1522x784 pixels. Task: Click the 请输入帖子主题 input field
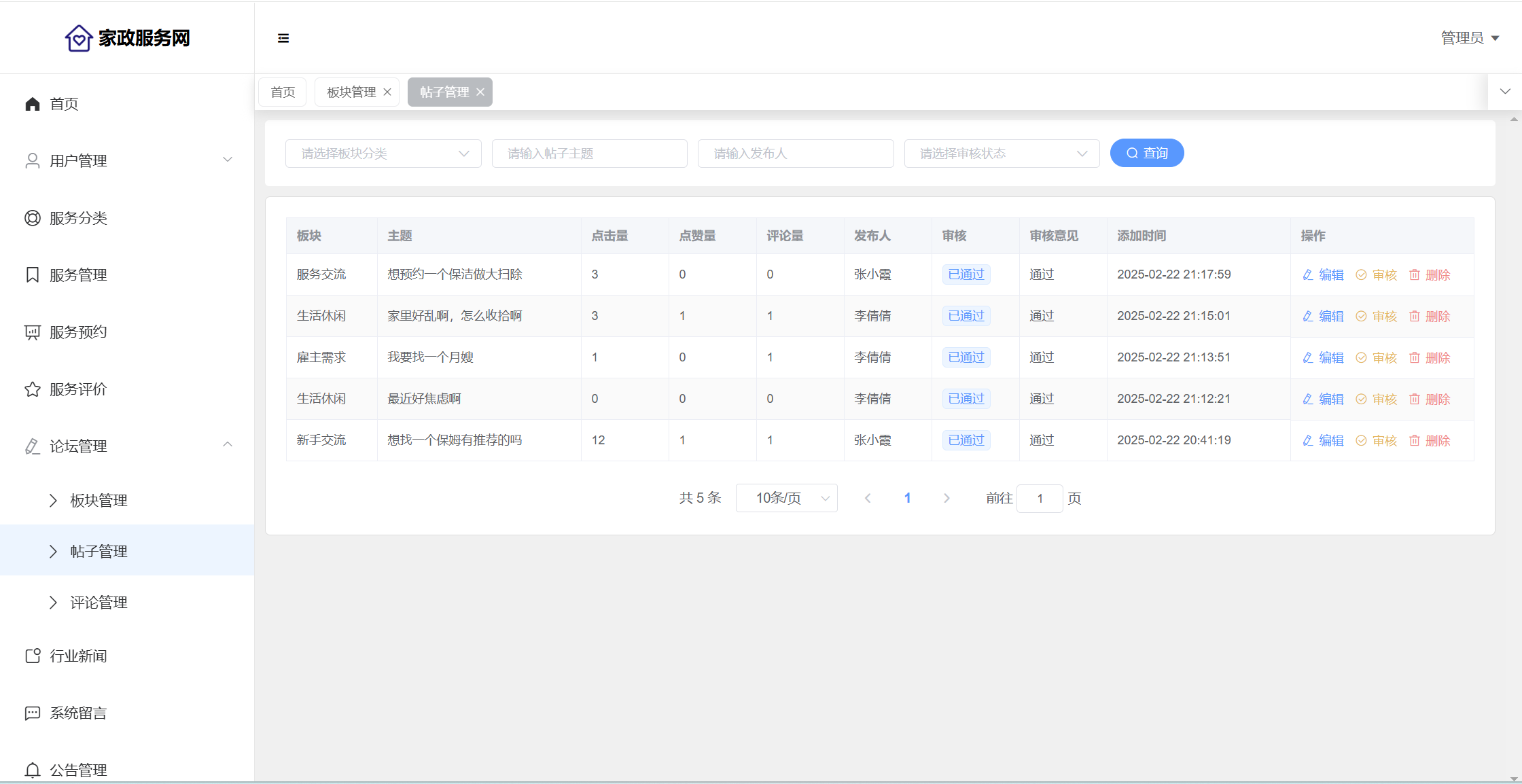pos(589,154)
